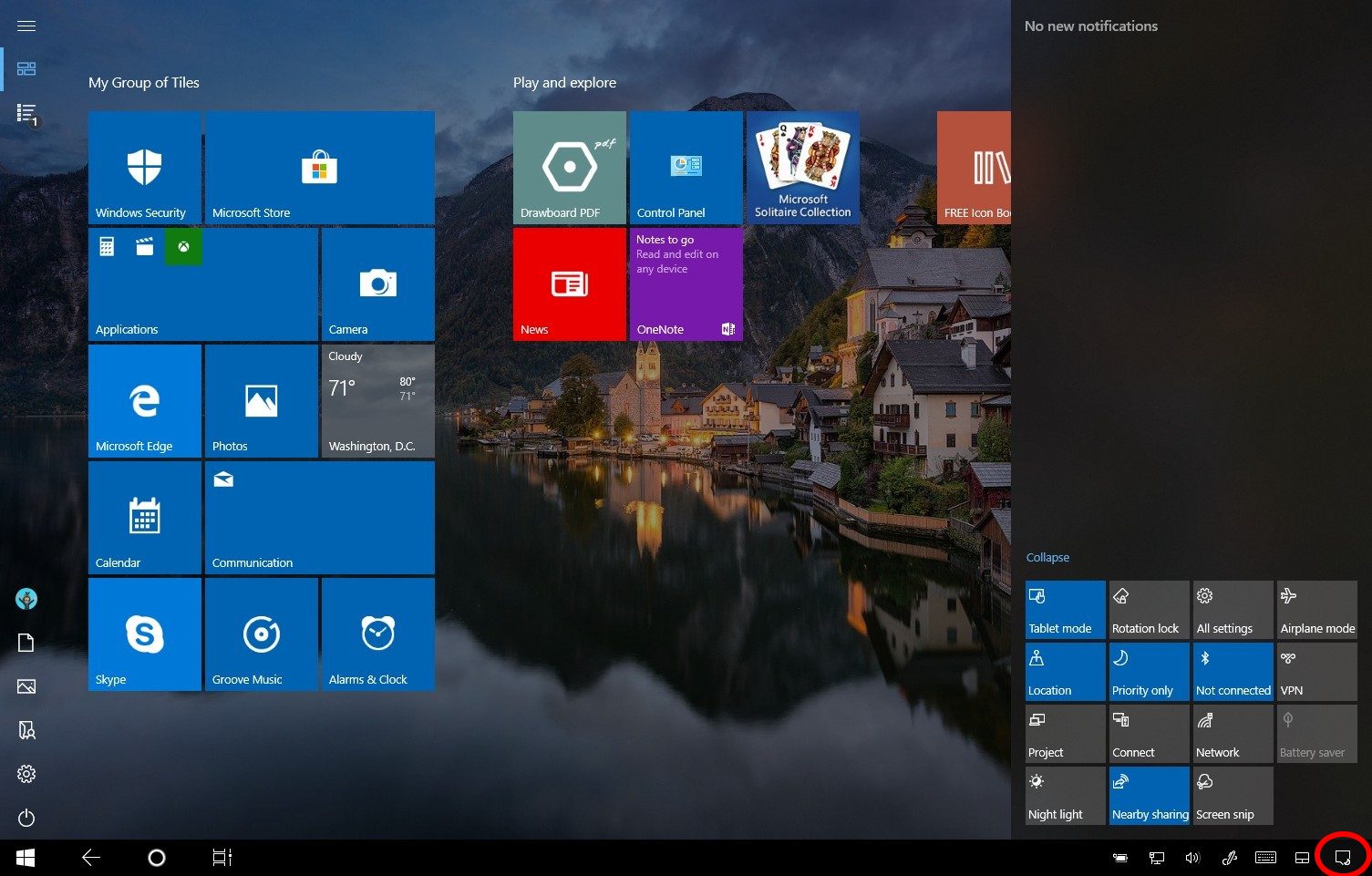Open the Washington, D.C. weather tile

tap(377, 401)
